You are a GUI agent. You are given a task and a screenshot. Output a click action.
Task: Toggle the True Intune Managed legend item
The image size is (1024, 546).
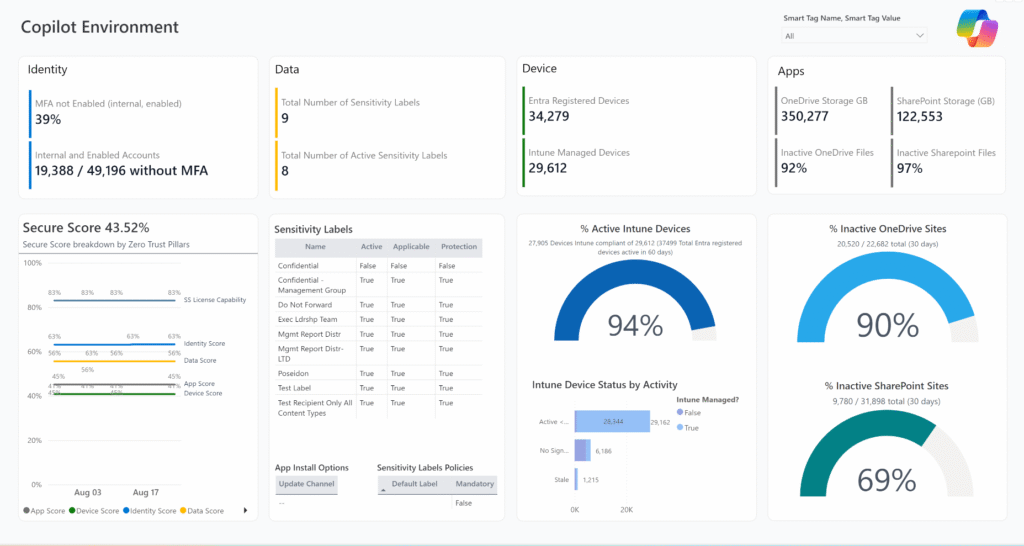click(682, 427)
